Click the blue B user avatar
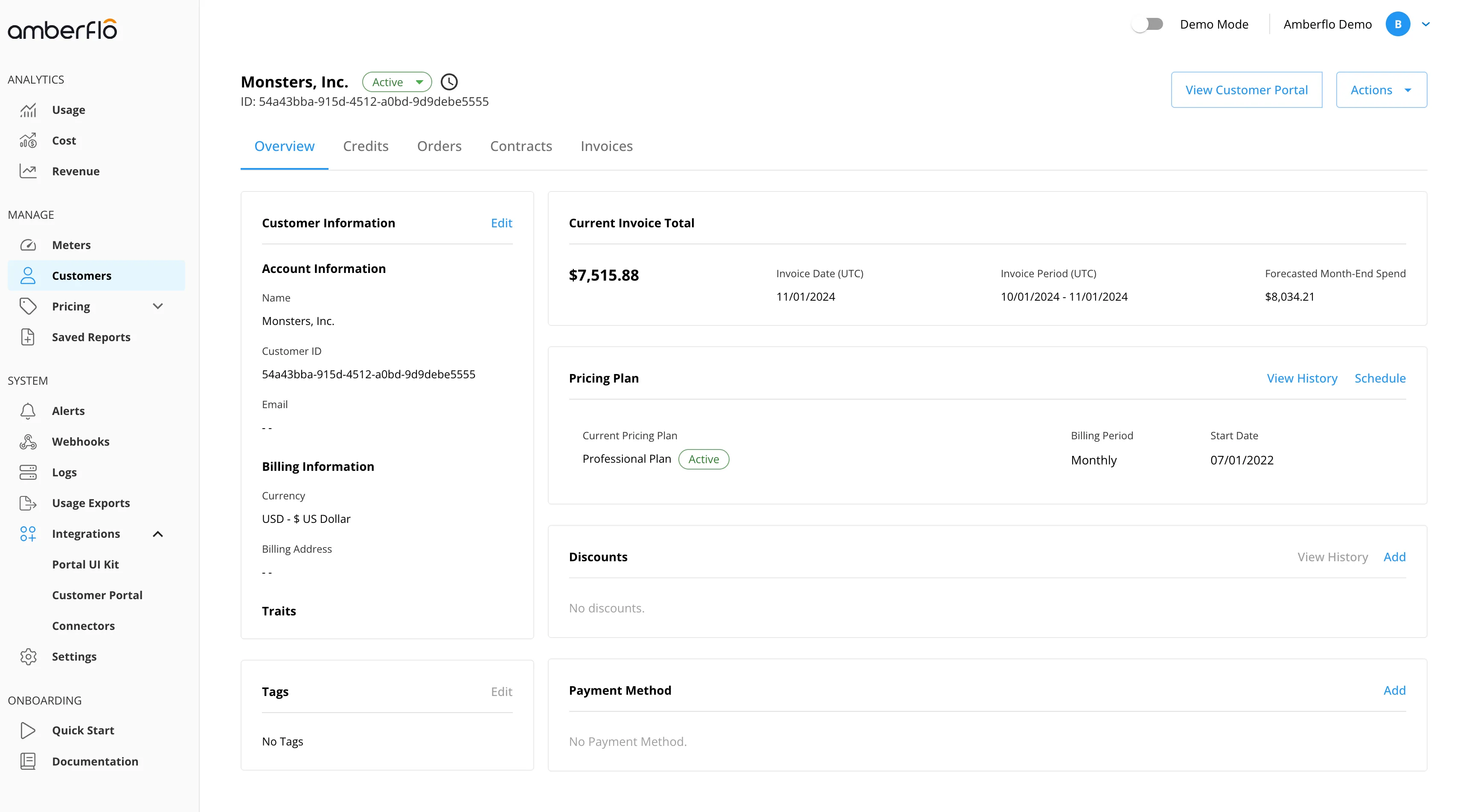This screenshot has width=1460, height=812. (x=1398, y=24)
